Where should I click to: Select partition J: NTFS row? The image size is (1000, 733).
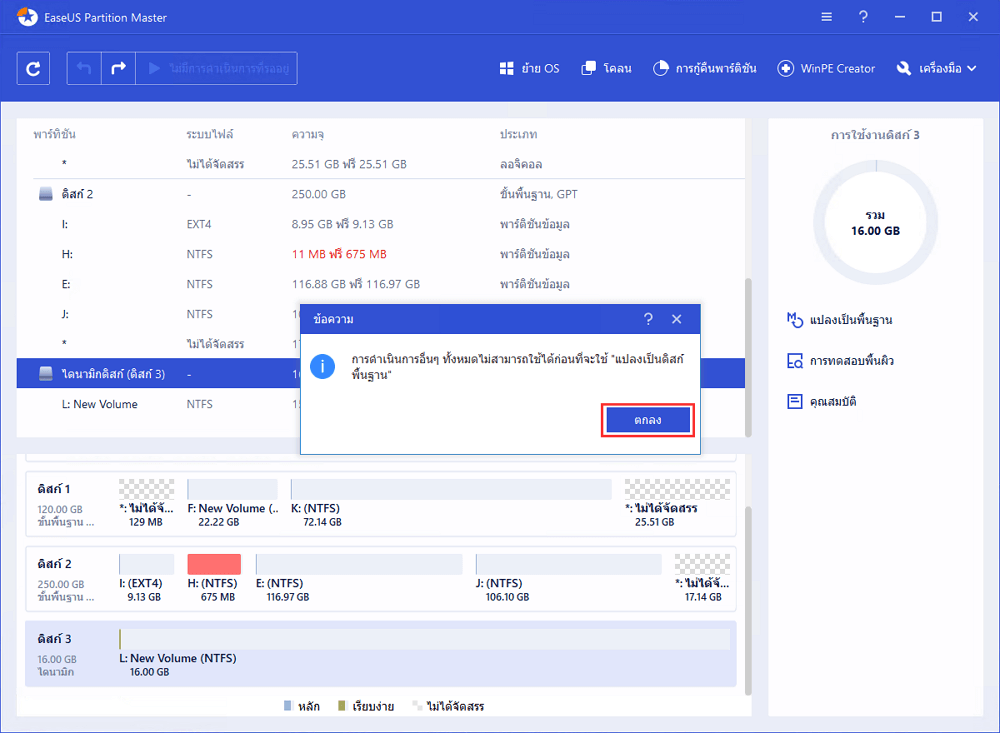click(x=158, y=314)
